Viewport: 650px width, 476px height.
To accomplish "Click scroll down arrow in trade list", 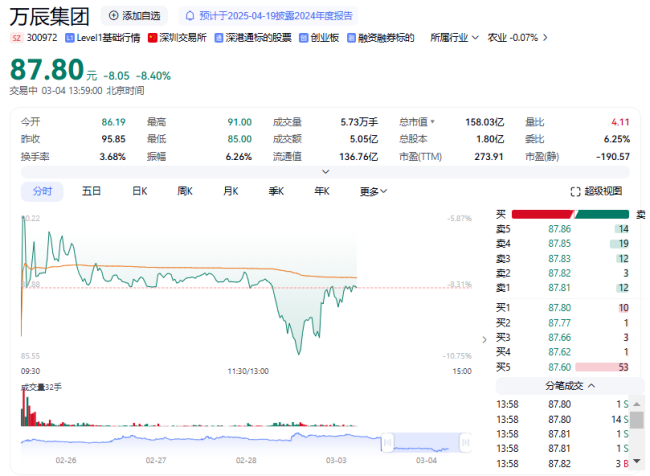I will 637,461.
